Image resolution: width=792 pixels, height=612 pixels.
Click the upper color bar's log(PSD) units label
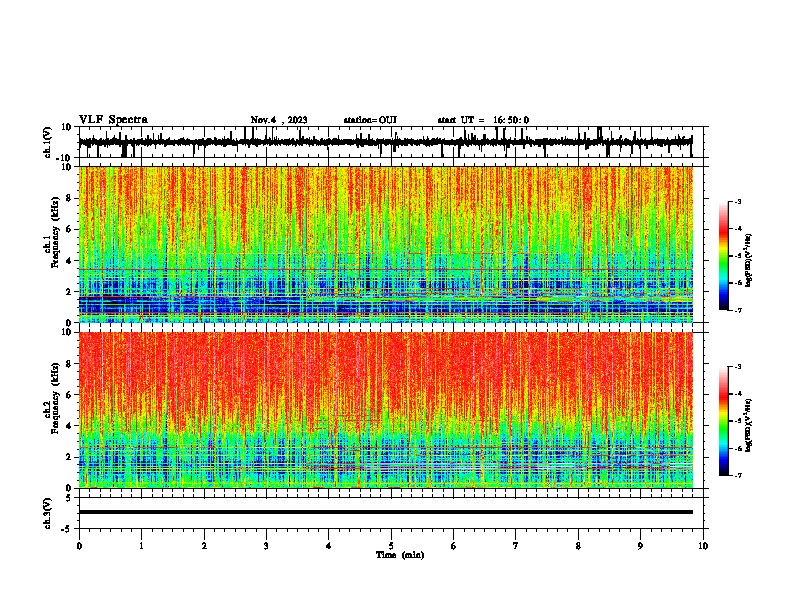click(x=749, y=261)
